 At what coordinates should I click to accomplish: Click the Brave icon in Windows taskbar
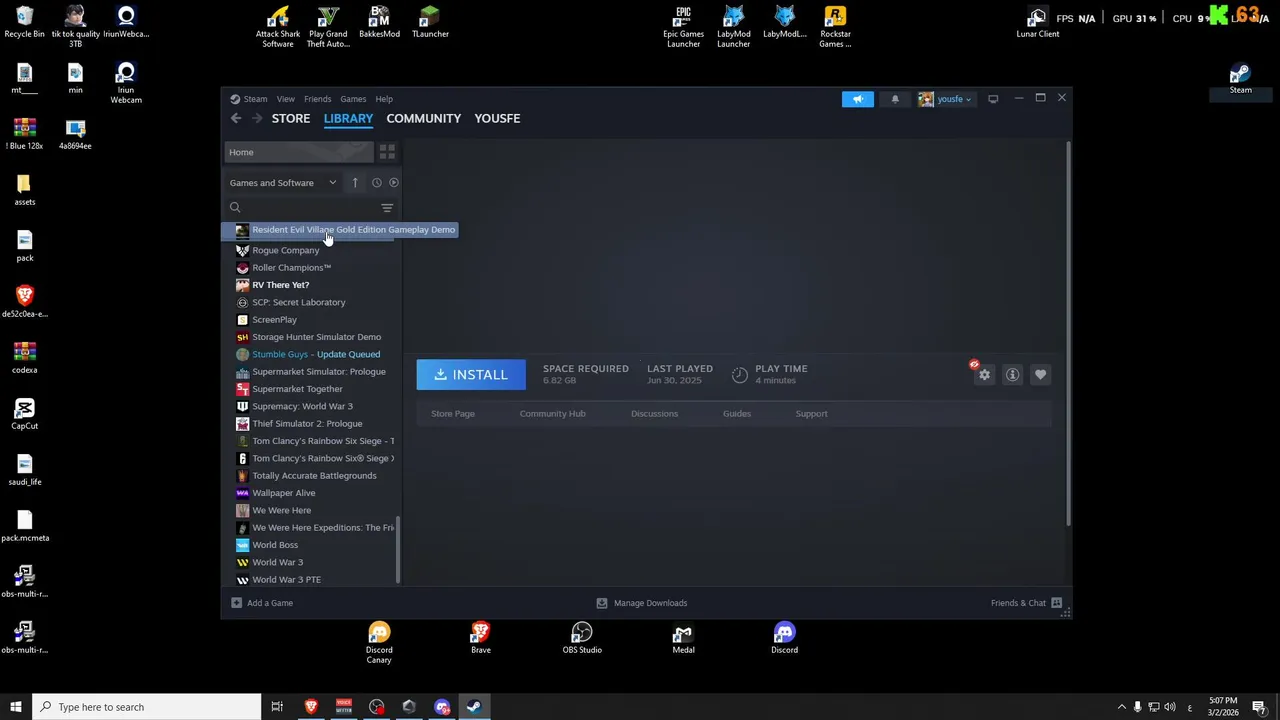(x=311, y=707)
